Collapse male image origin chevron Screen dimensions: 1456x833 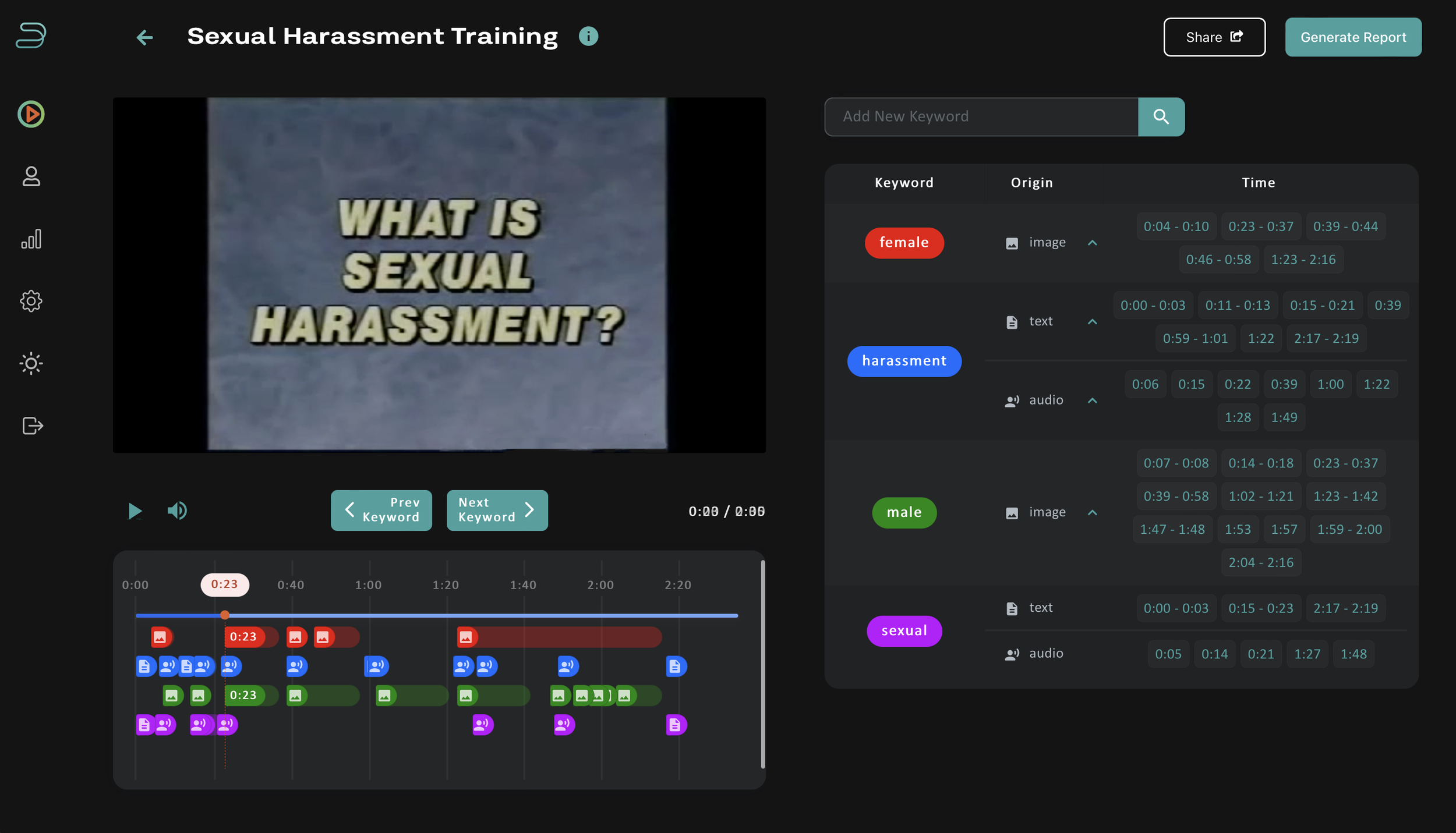1092,512
